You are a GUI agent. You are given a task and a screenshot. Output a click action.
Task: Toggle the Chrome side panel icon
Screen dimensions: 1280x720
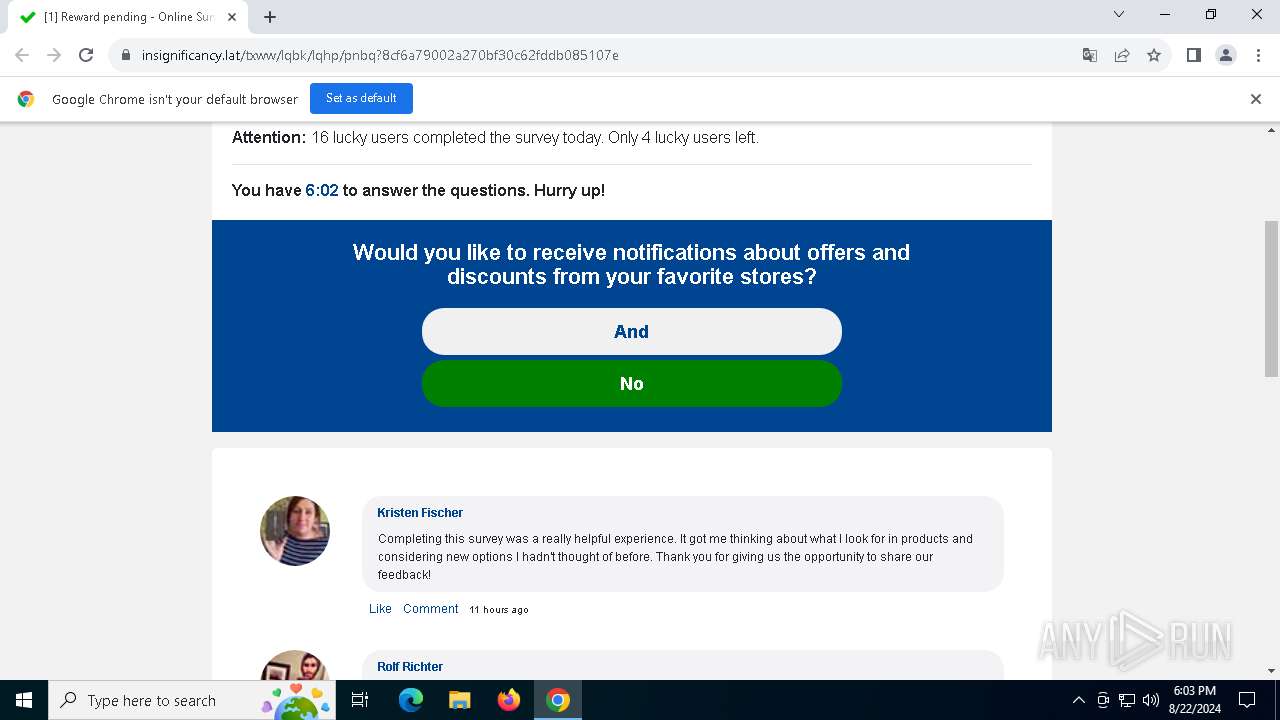pyautogui.click(x=1193, y=55)
